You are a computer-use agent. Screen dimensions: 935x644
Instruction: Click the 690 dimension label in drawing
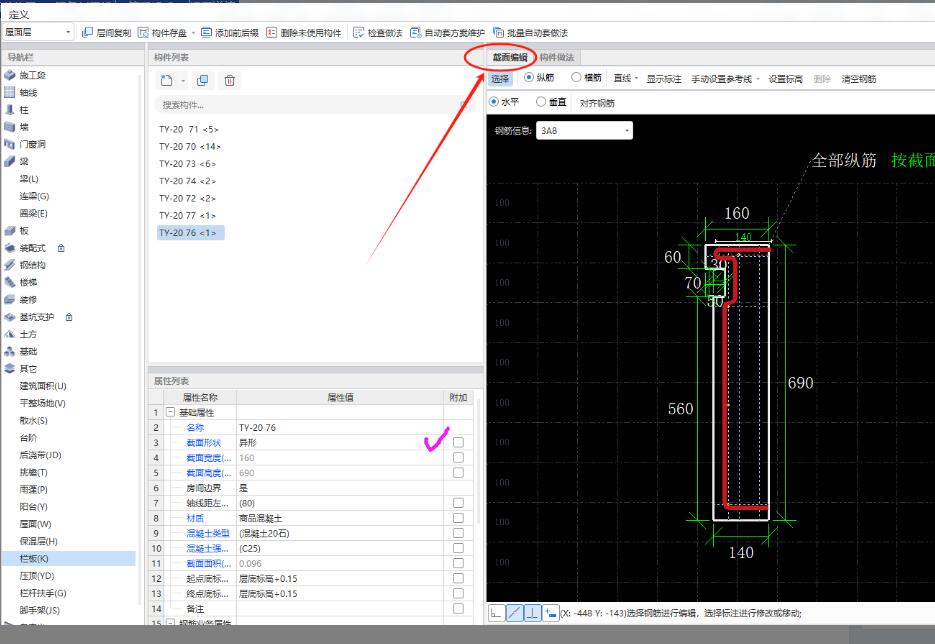click(x=800, y=383)
